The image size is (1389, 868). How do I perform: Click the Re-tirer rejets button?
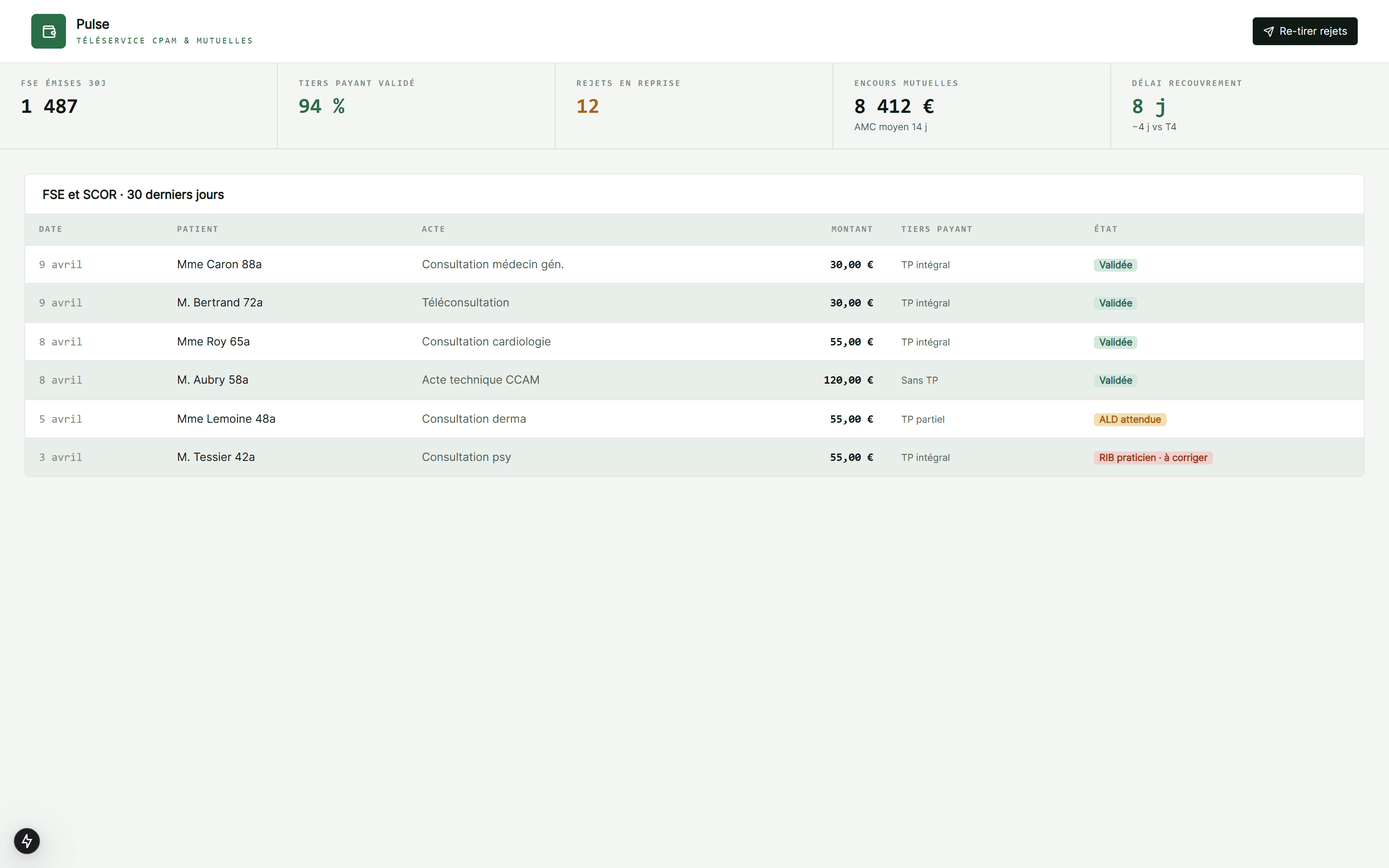(1305, 32)
